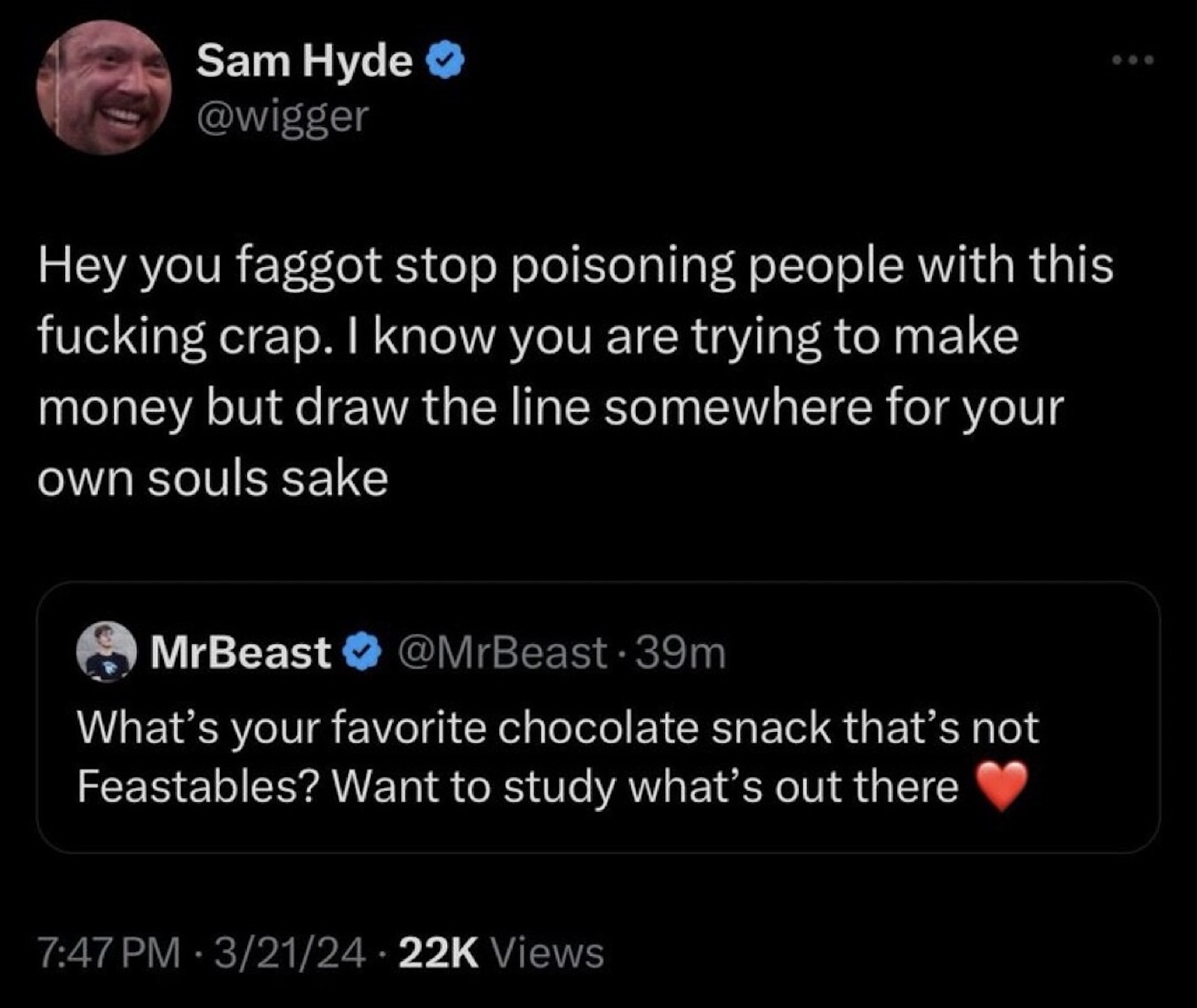This screenshot has width=1197, height=1008.
Task: Click the @MrBeast handle
Action: click(x=503, y=653)
